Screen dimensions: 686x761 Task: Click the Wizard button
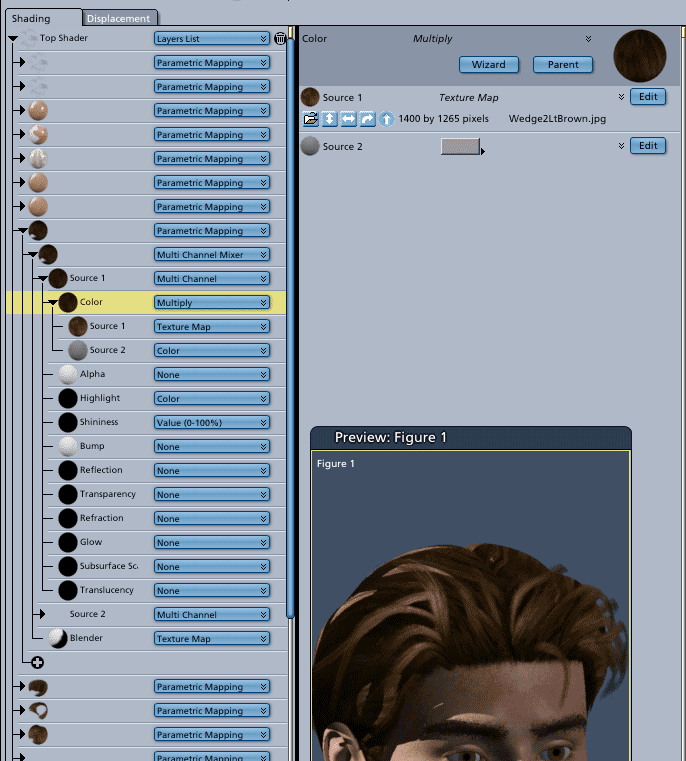click(x=489, y=65)
